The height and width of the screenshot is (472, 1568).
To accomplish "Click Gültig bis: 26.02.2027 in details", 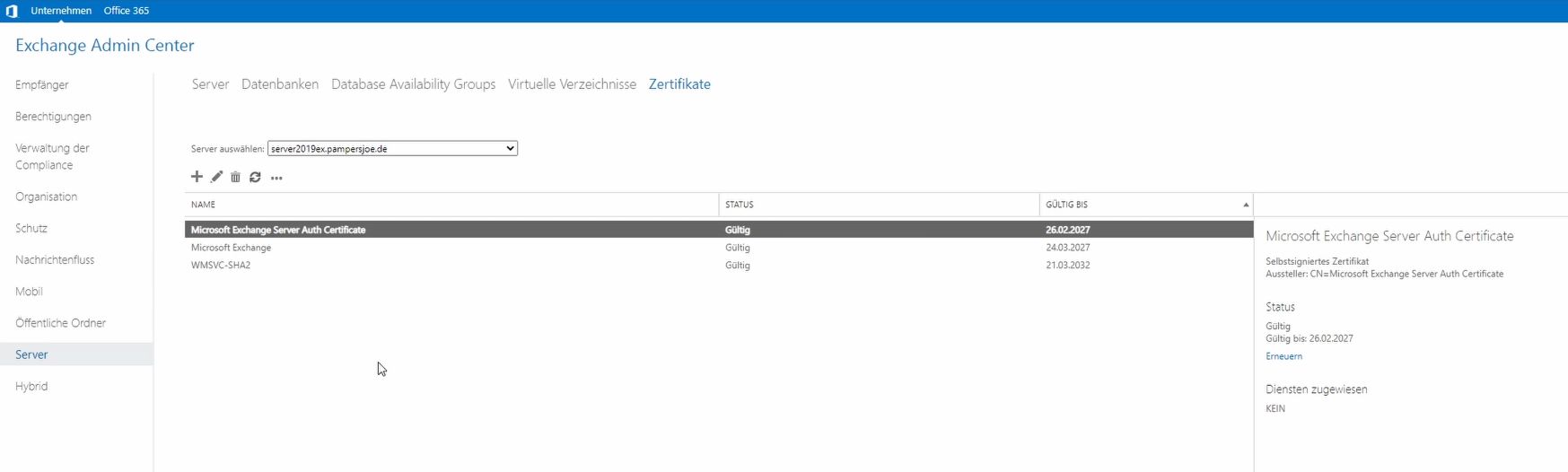I will point(1310,338).
